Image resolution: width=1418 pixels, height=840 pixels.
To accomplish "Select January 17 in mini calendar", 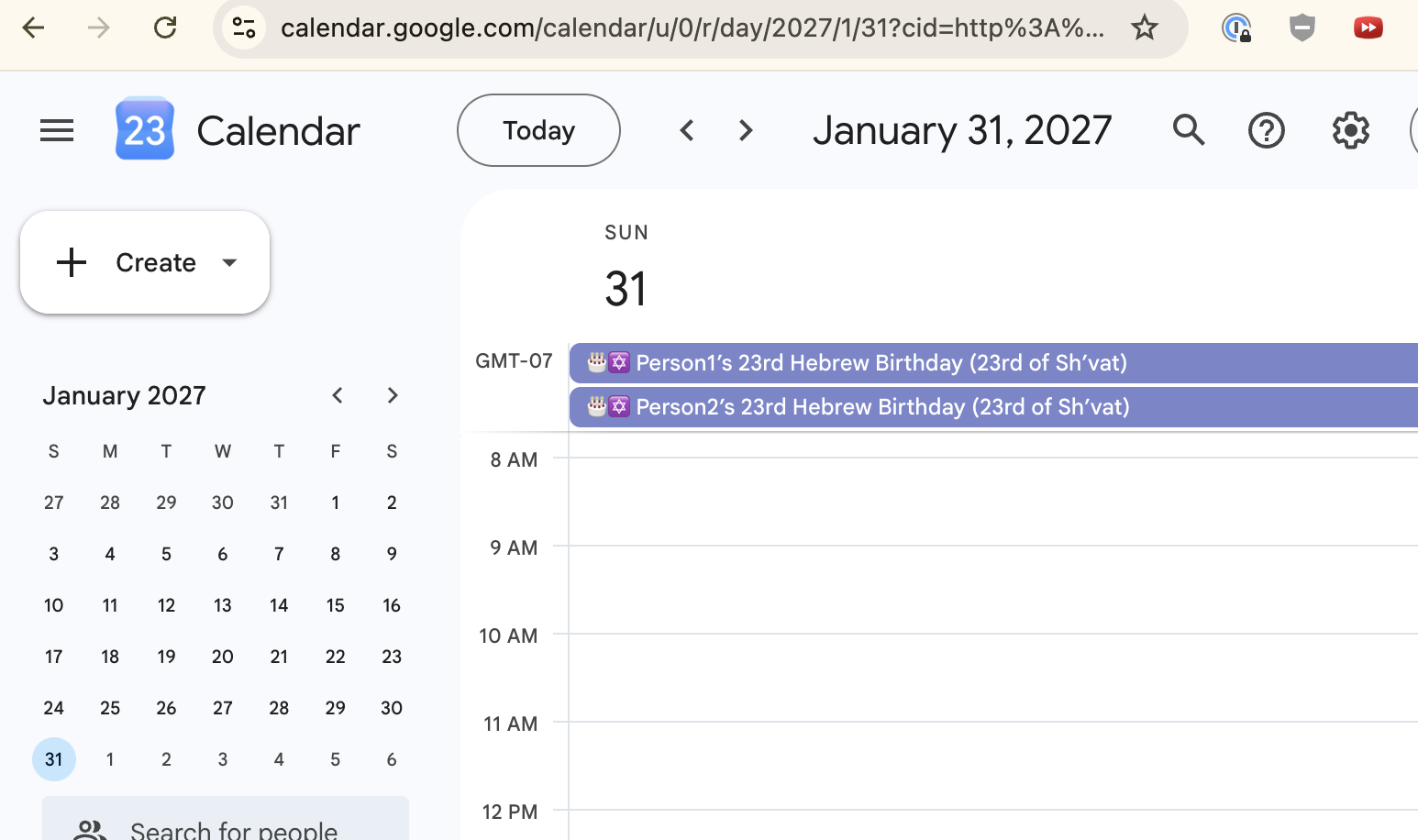I will pos(54,657).
